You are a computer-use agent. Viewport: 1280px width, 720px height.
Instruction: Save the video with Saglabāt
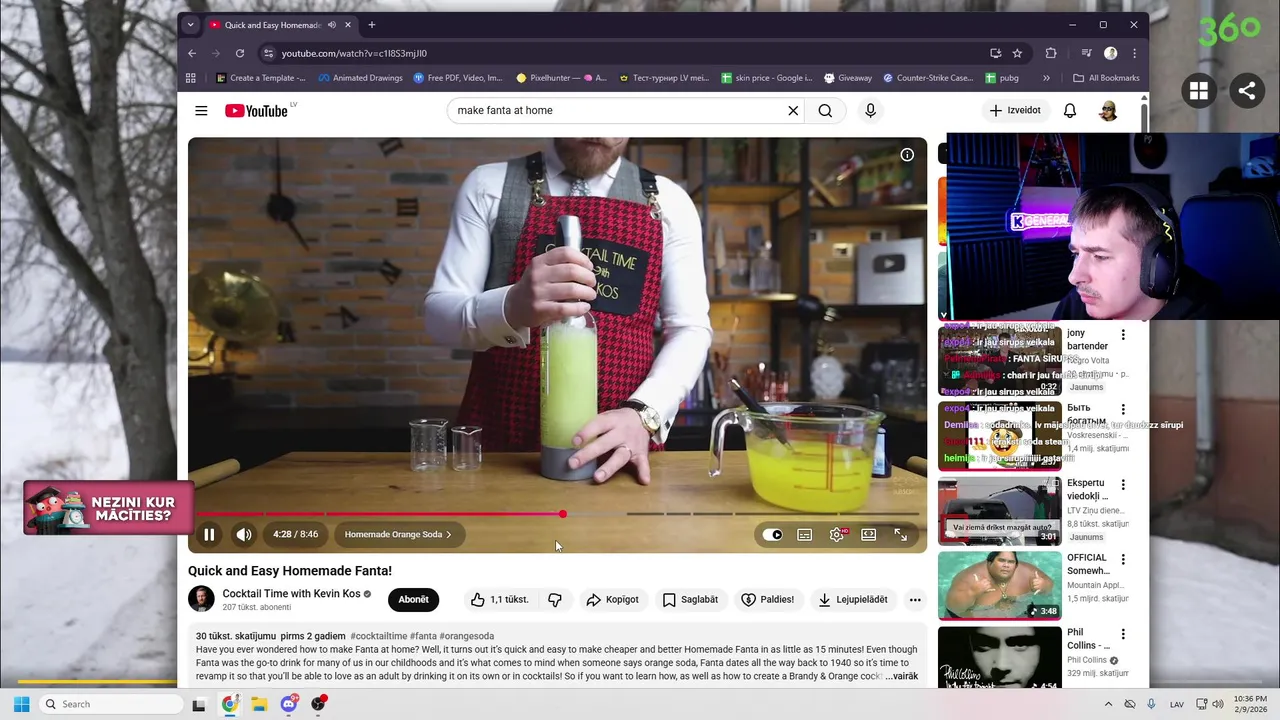click(x=690, y=600)
